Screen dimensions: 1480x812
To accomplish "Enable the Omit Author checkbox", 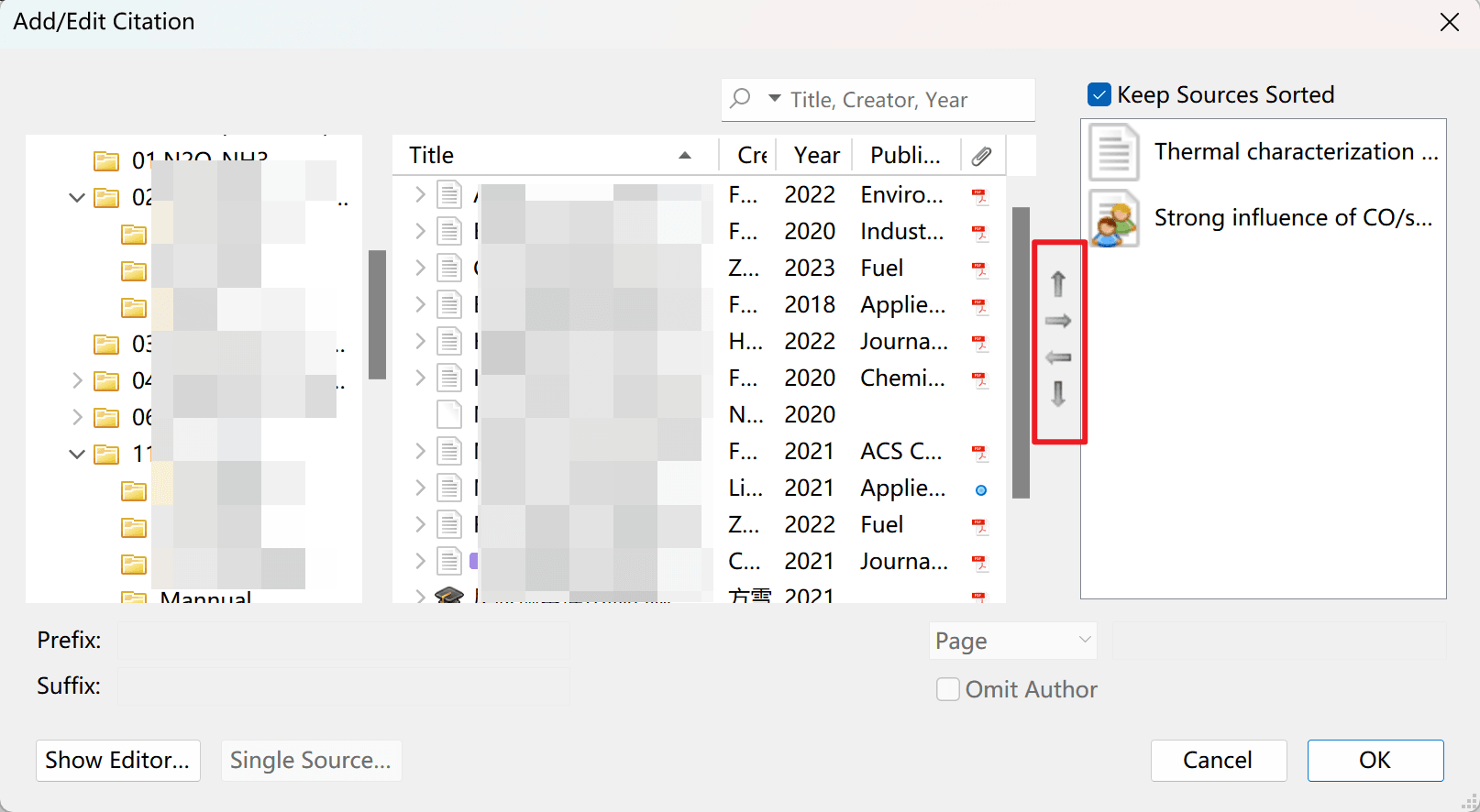I will (x=948, y=689).
